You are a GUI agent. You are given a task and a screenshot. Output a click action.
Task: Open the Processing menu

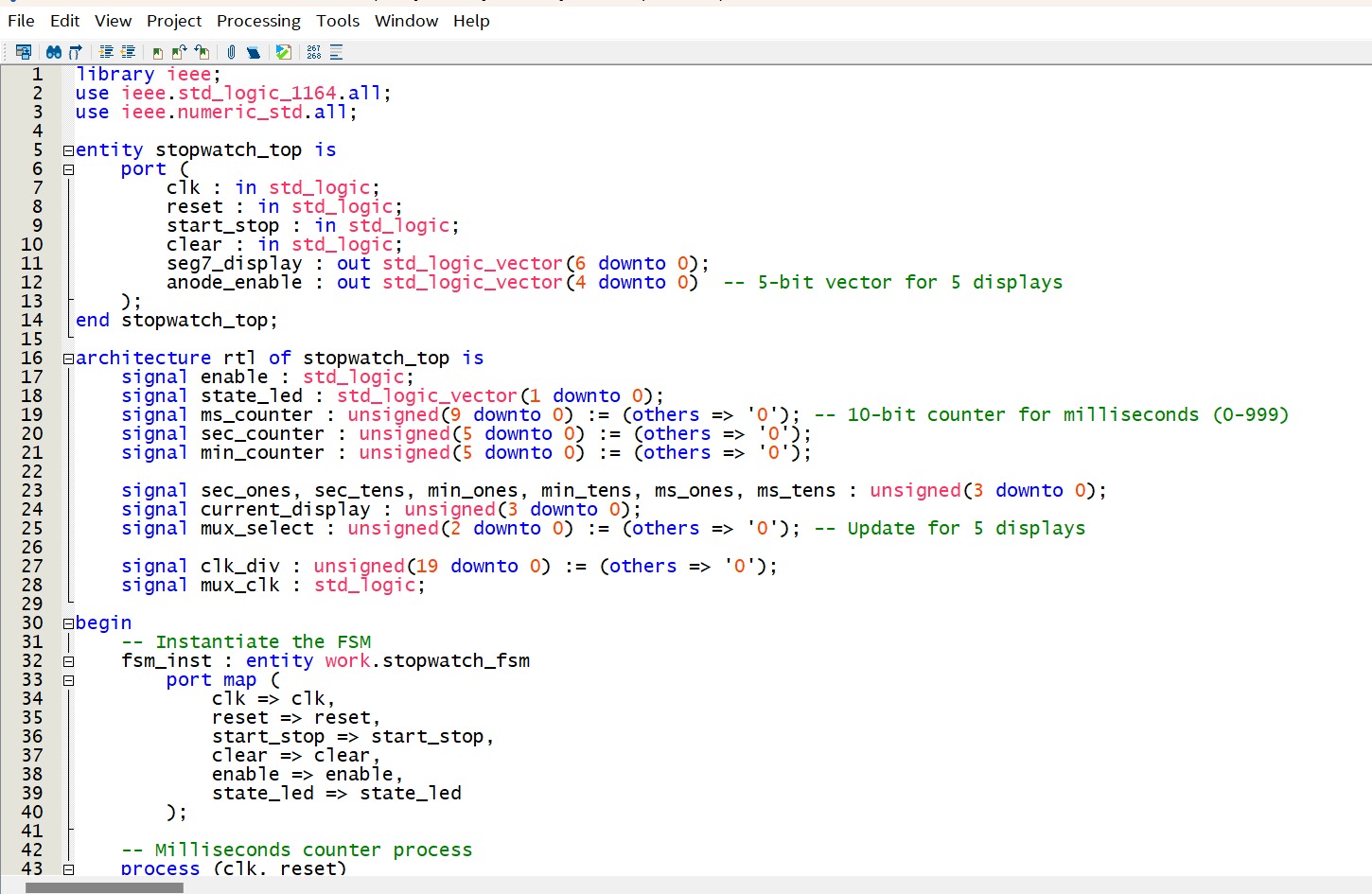[258, 20]
